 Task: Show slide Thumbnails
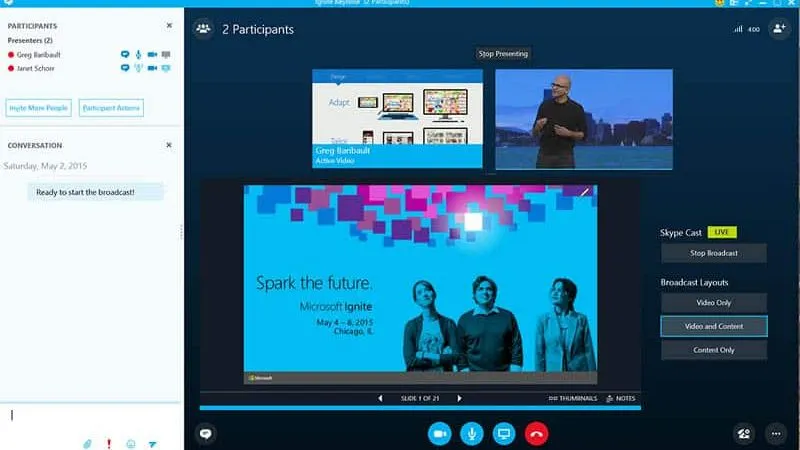(x=572, y=398)
